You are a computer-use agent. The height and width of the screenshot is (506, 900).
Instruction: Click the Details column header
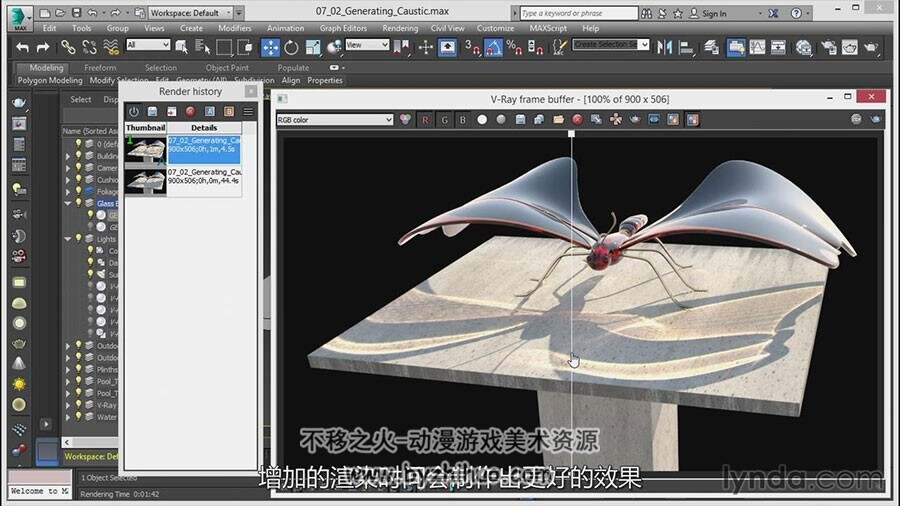pos(204,127)
